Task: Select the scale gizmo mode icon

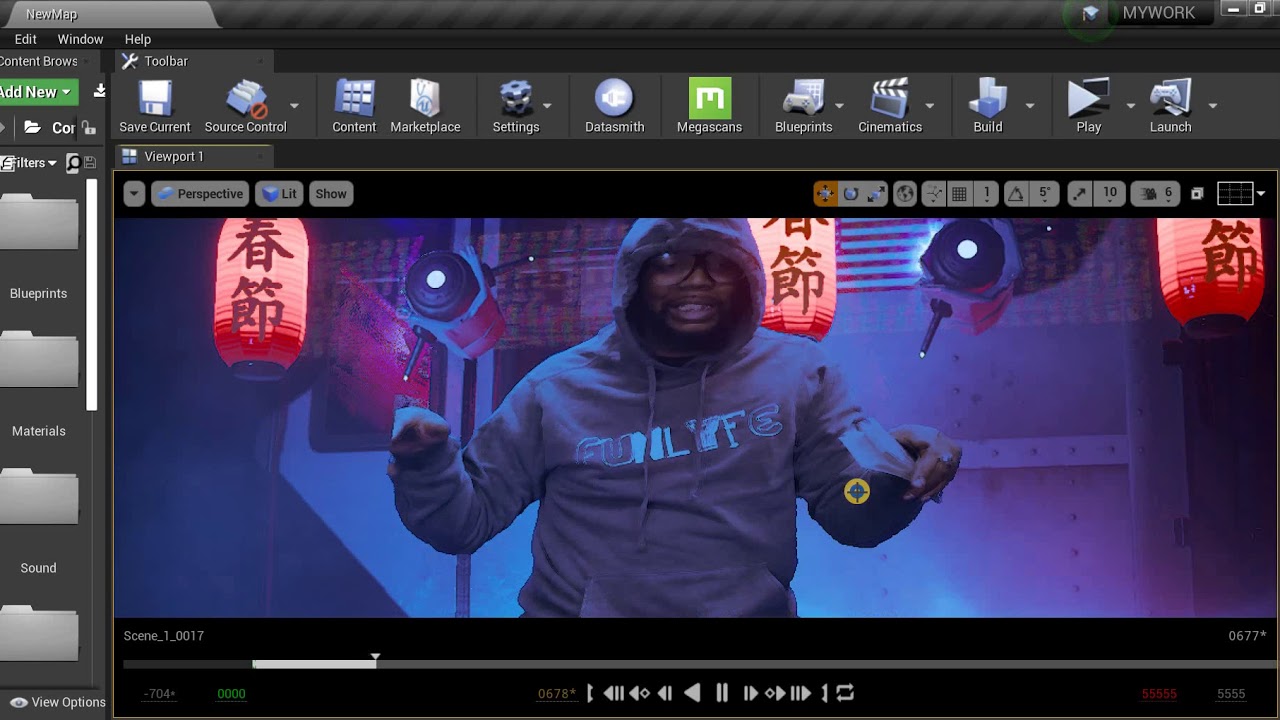Action: [876, 194]
